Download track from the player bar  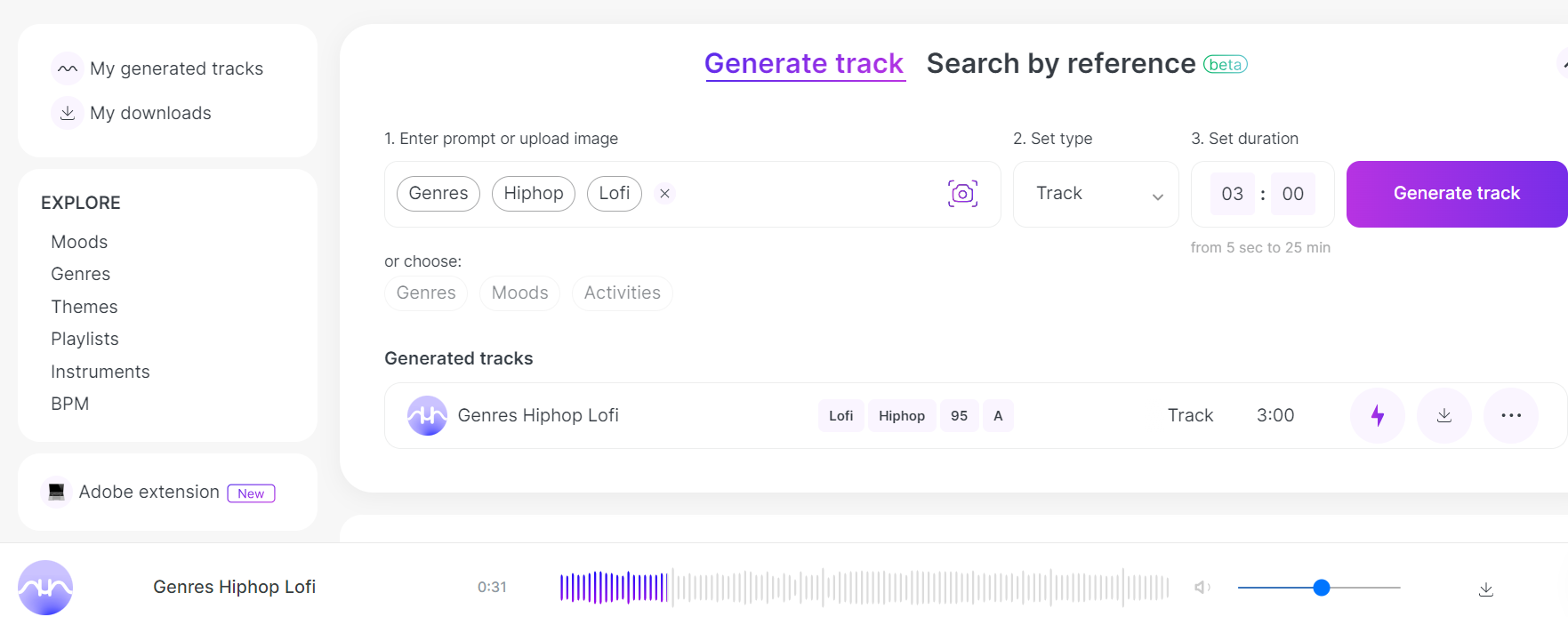pyautogui.click(x=1486, y=589)
